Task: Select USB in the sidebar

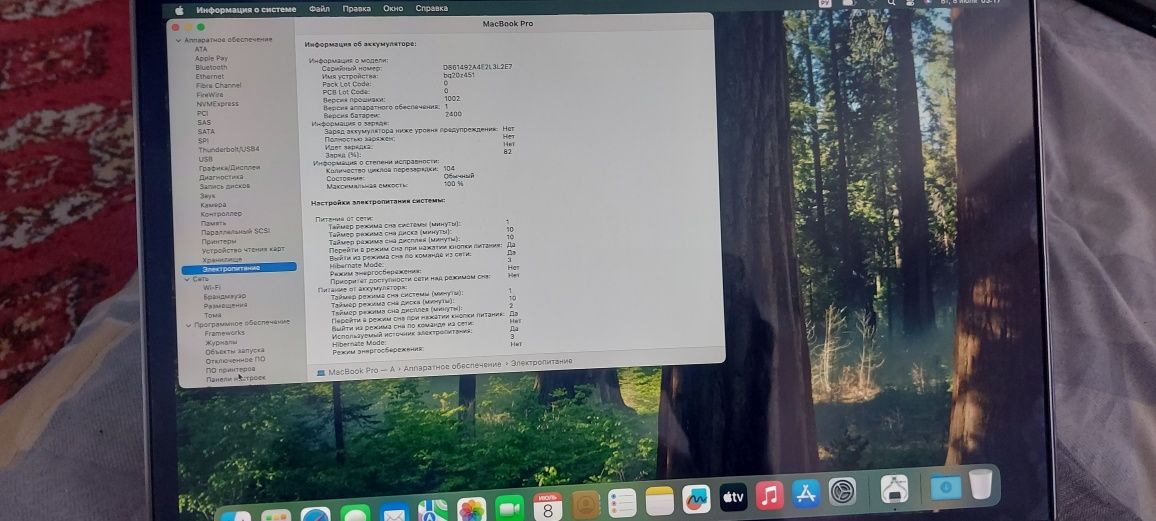Action: pos(206,159)
